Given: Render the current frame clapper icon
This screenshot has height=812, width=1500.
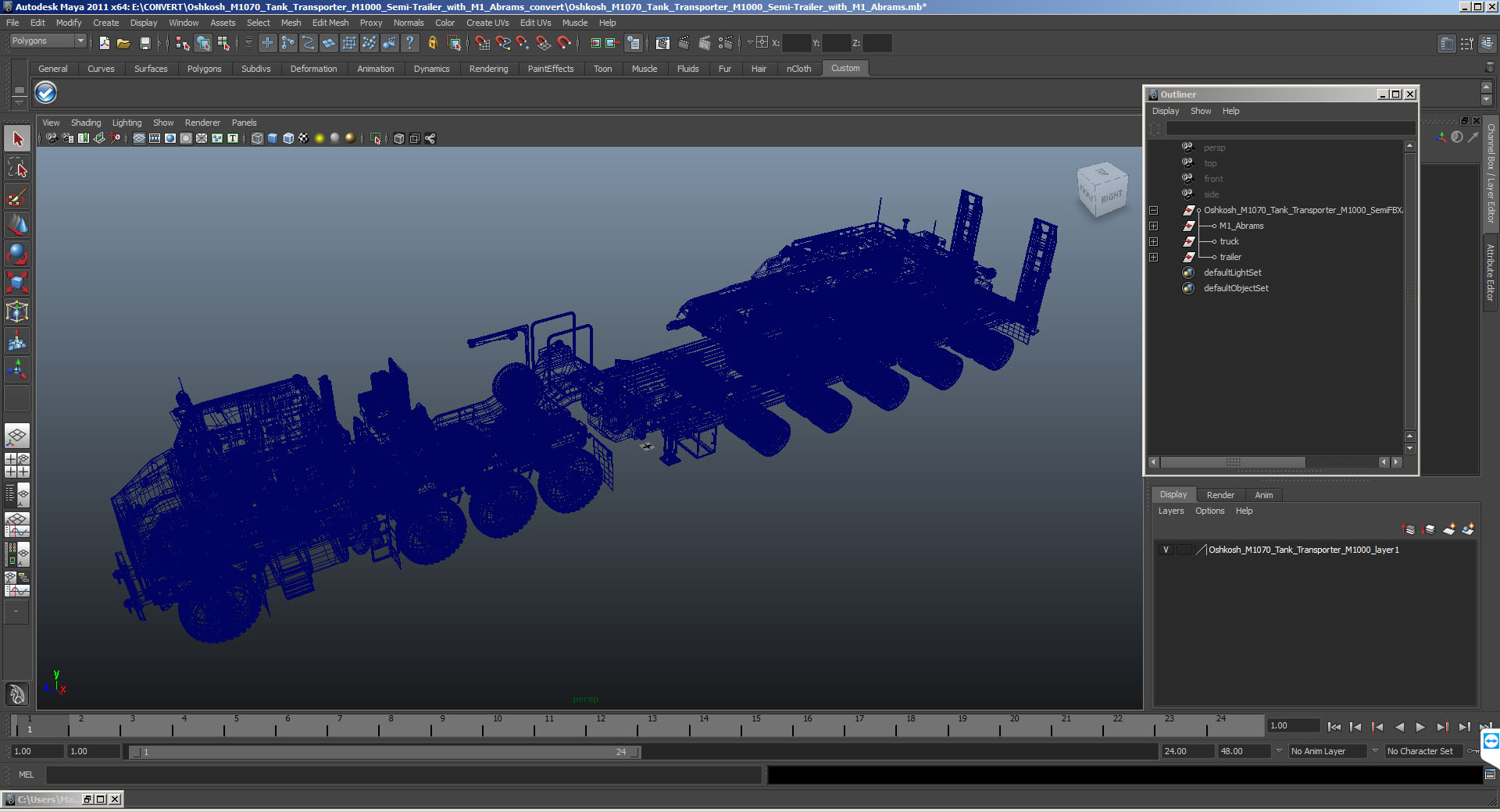Looking at the screenshot, I should [x=684, y=43].
